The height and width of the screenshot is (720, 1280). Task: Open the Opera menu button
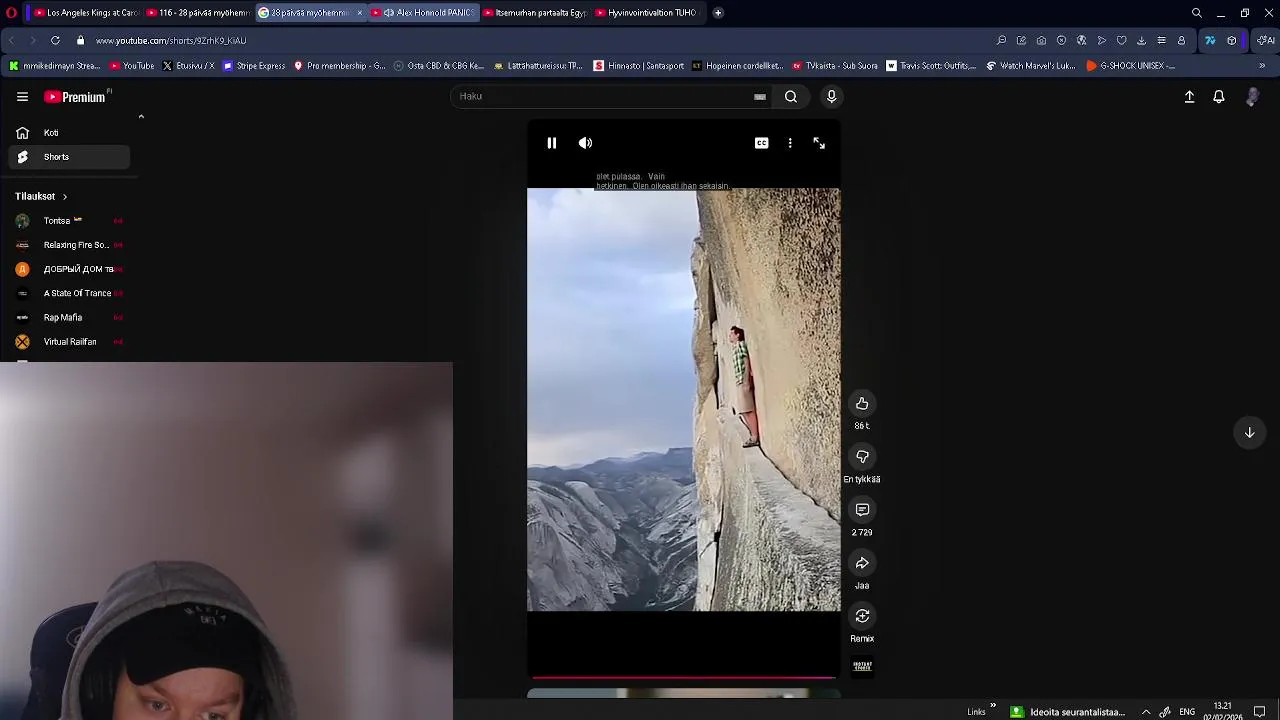pyautogui.click(x=10, y=13)
